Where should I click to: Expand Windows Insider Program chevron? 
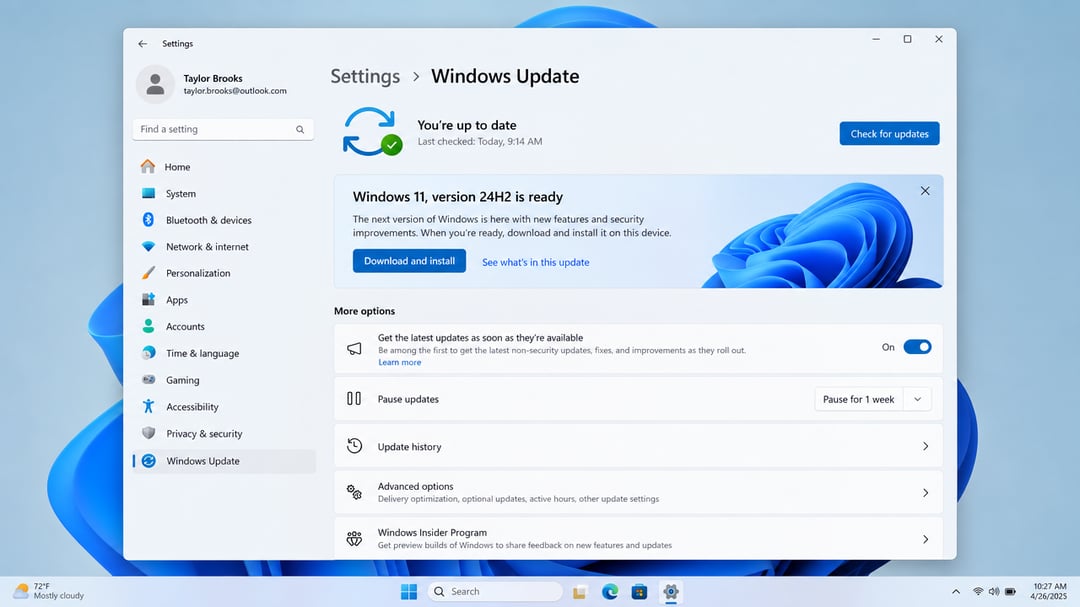tap(925, 539)
